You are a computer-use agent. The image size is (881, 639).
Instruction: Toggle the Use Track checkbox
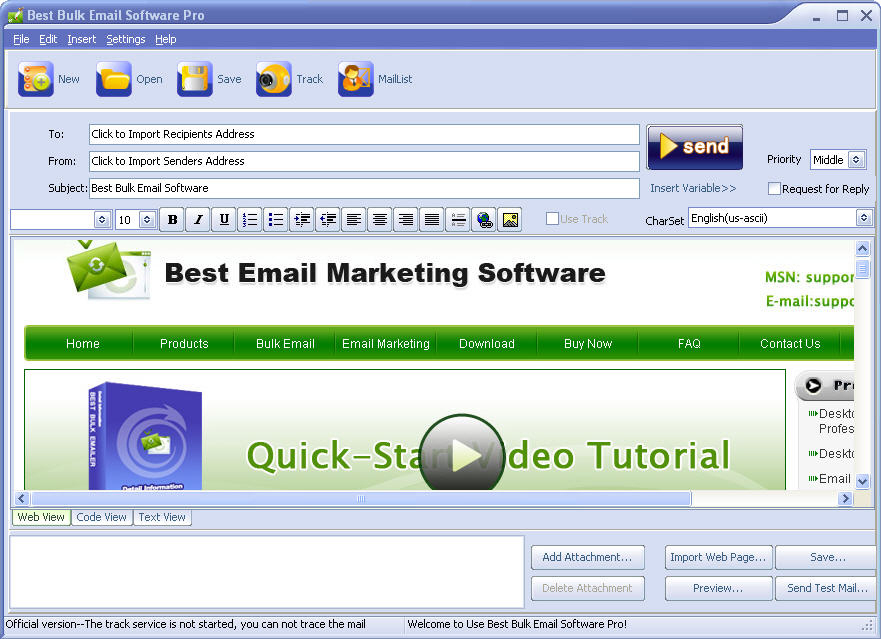pos(552,218)
